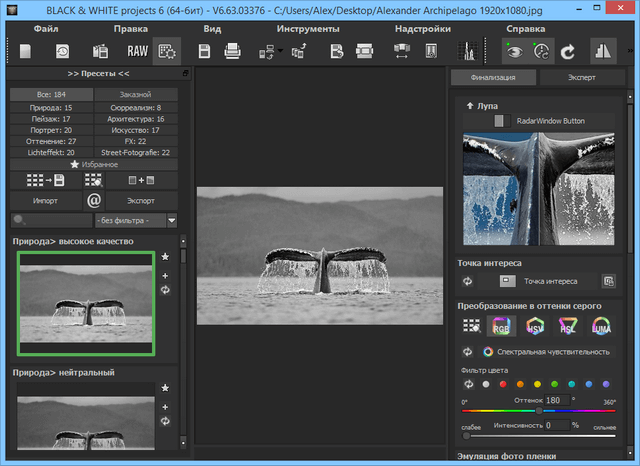Toggle the eye preview icon in toolbar
Viewport: 640px width, 466px height.
pos(515,50)
